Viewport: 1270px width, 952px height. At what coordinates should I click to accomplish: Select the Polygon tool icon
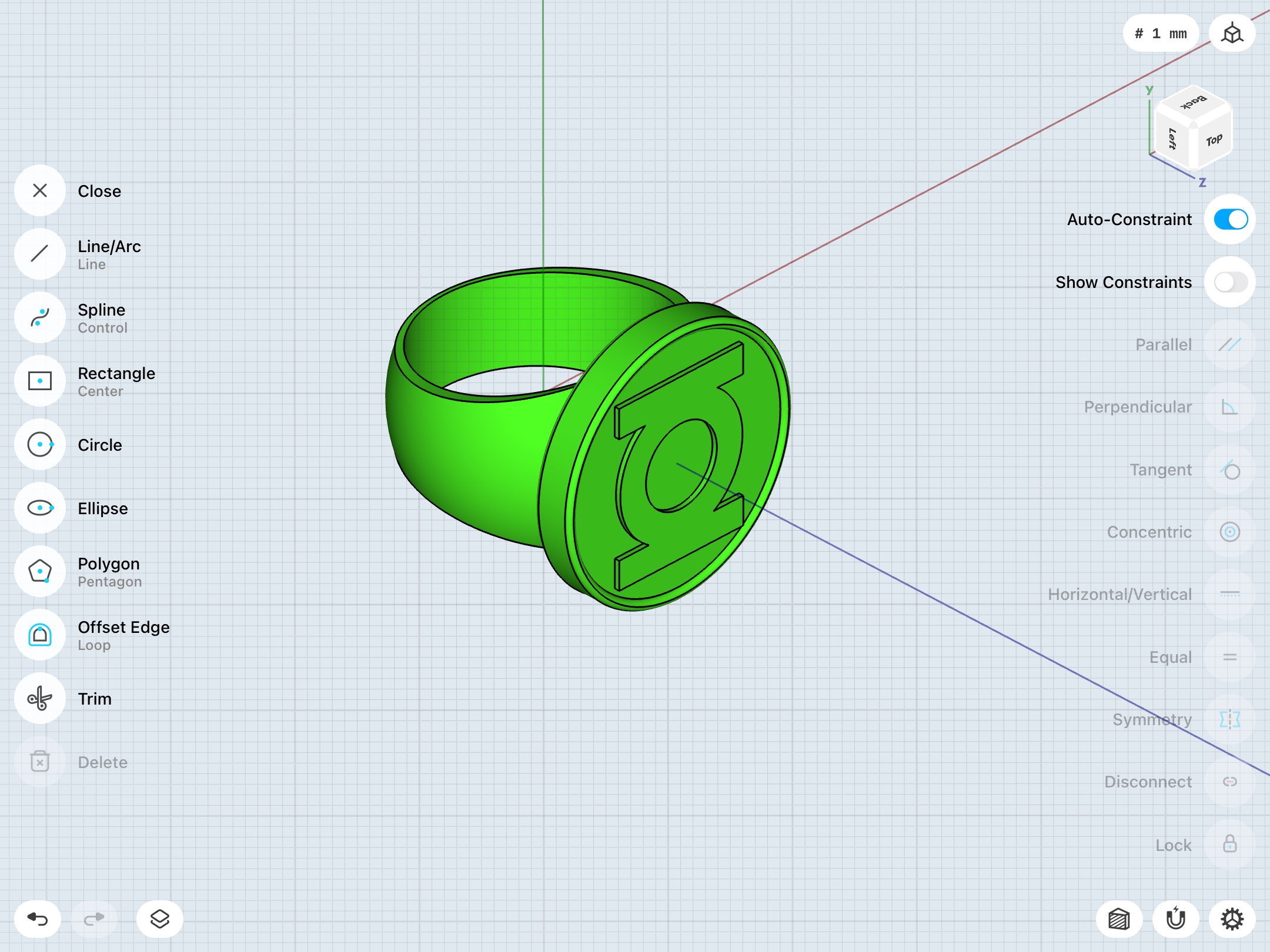pos(40,571)
